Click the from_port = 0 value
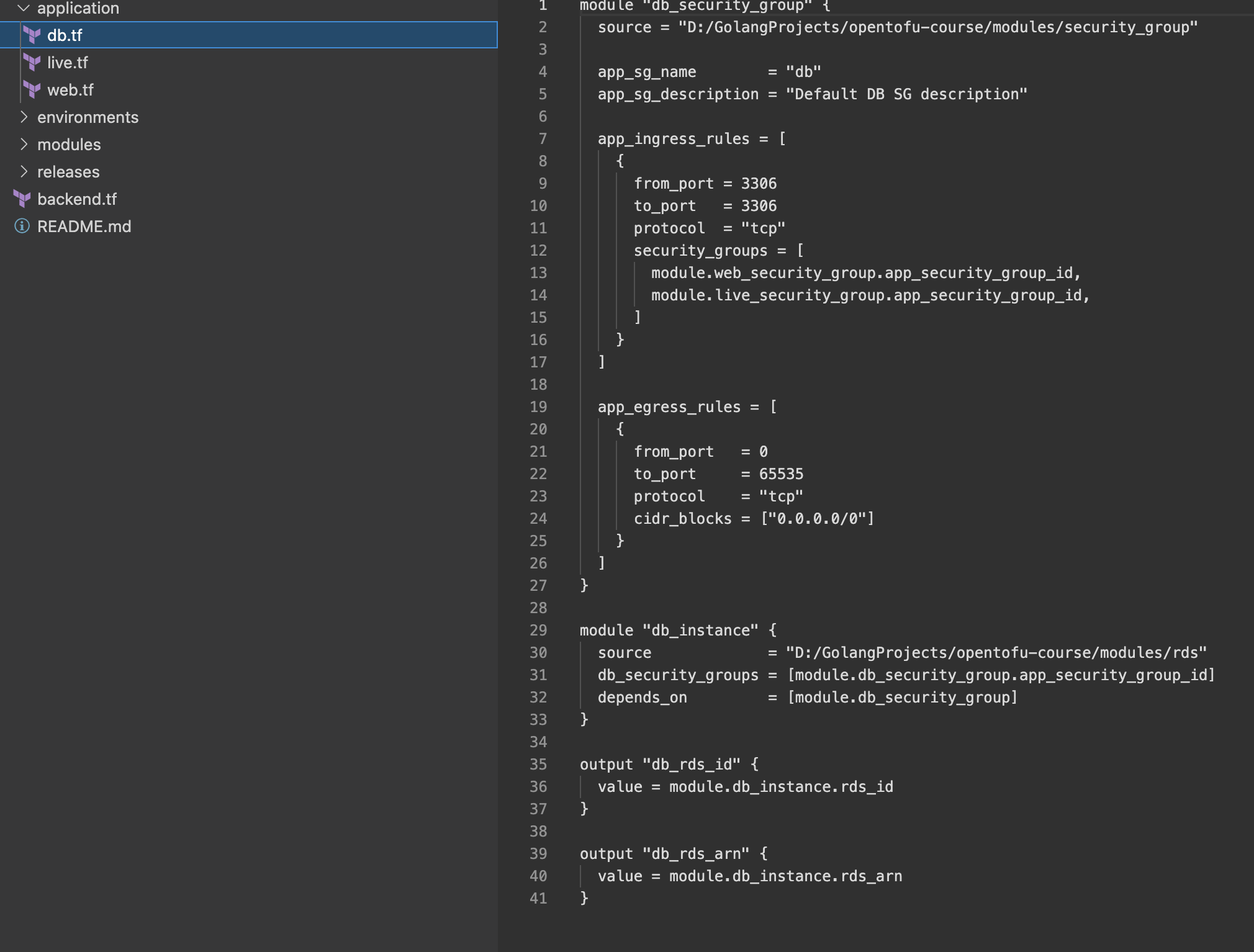The image size is (1254, 952). pos(763,452)
